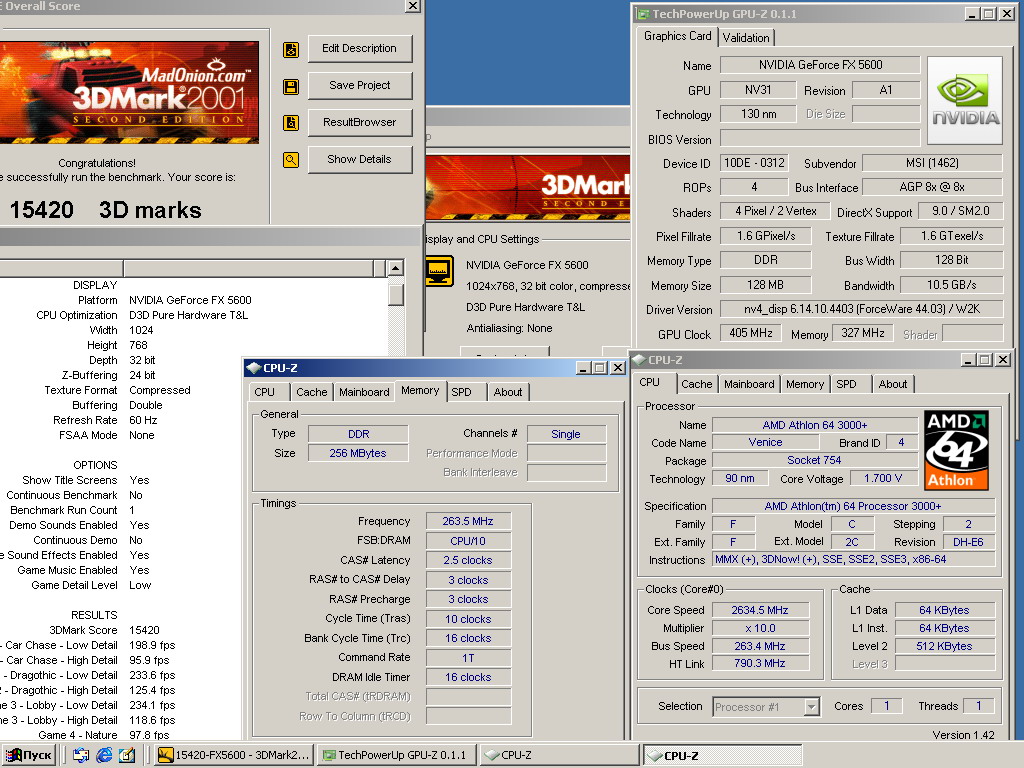Open About tab in Memory CPU-Z window
This screenshot has height=768, width=1024.
507,392
